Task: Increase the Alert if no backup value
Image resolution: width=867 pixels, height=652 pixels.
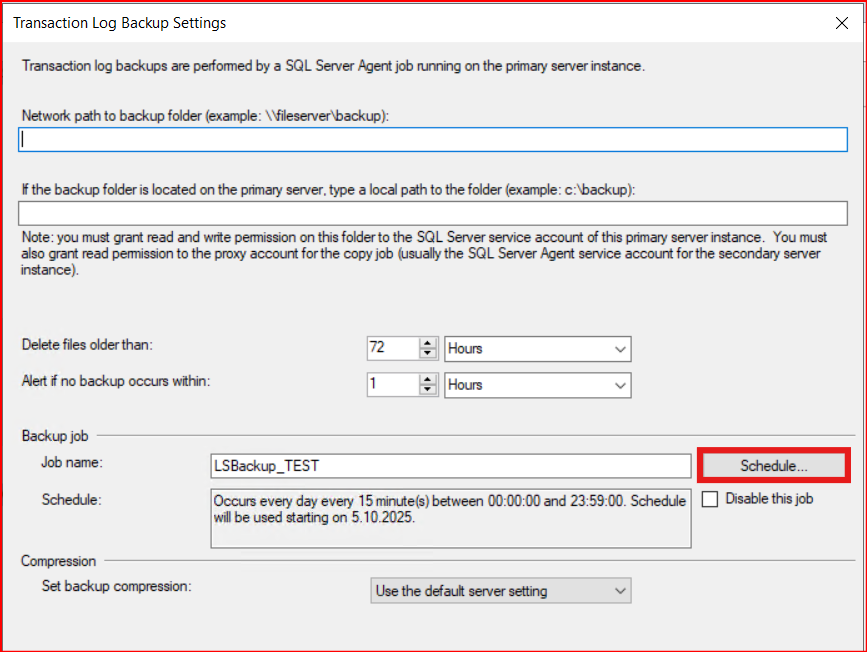Action: (428, 379)
